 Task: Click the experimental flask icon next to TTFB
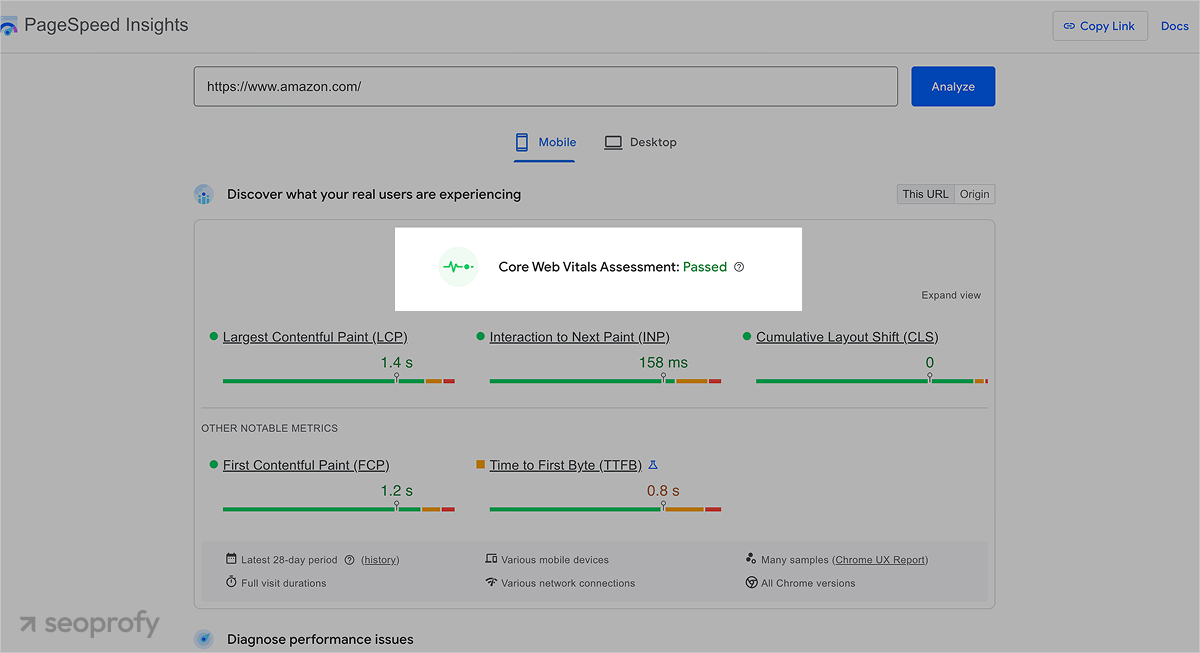(x=653, y=465)
